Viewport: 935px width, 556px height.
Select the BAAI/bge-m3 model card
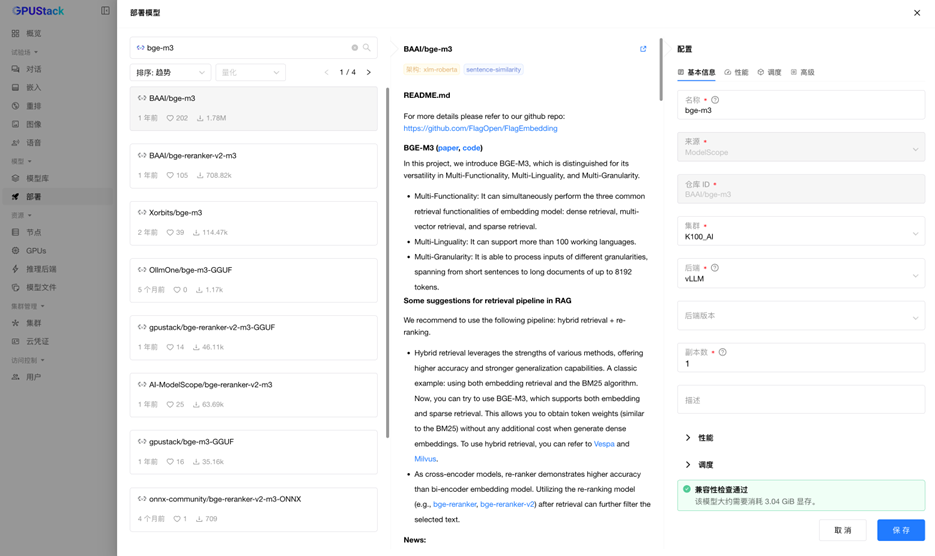[x=253, y=108]
